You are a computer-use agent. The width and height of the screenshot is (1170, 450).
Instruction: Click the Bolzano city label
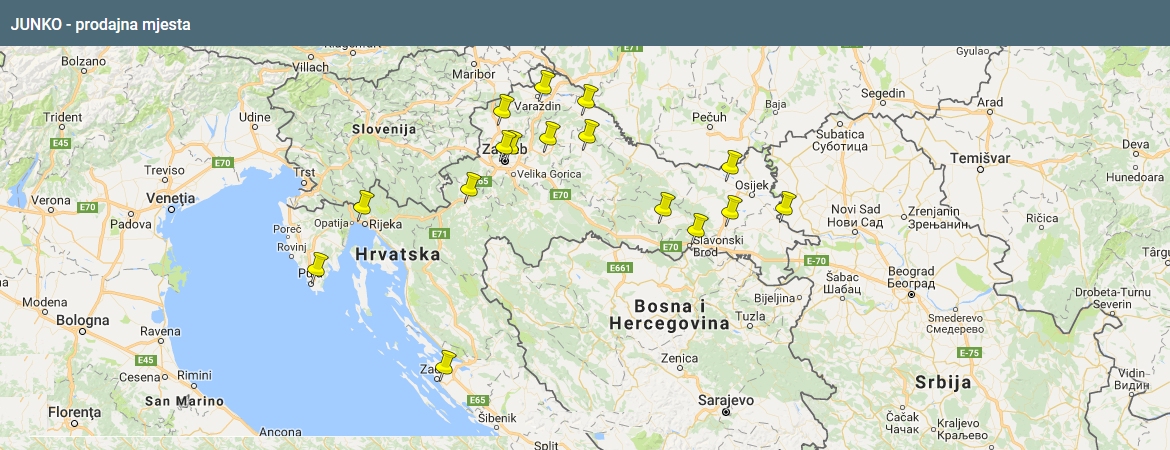[x=83, y=60]
